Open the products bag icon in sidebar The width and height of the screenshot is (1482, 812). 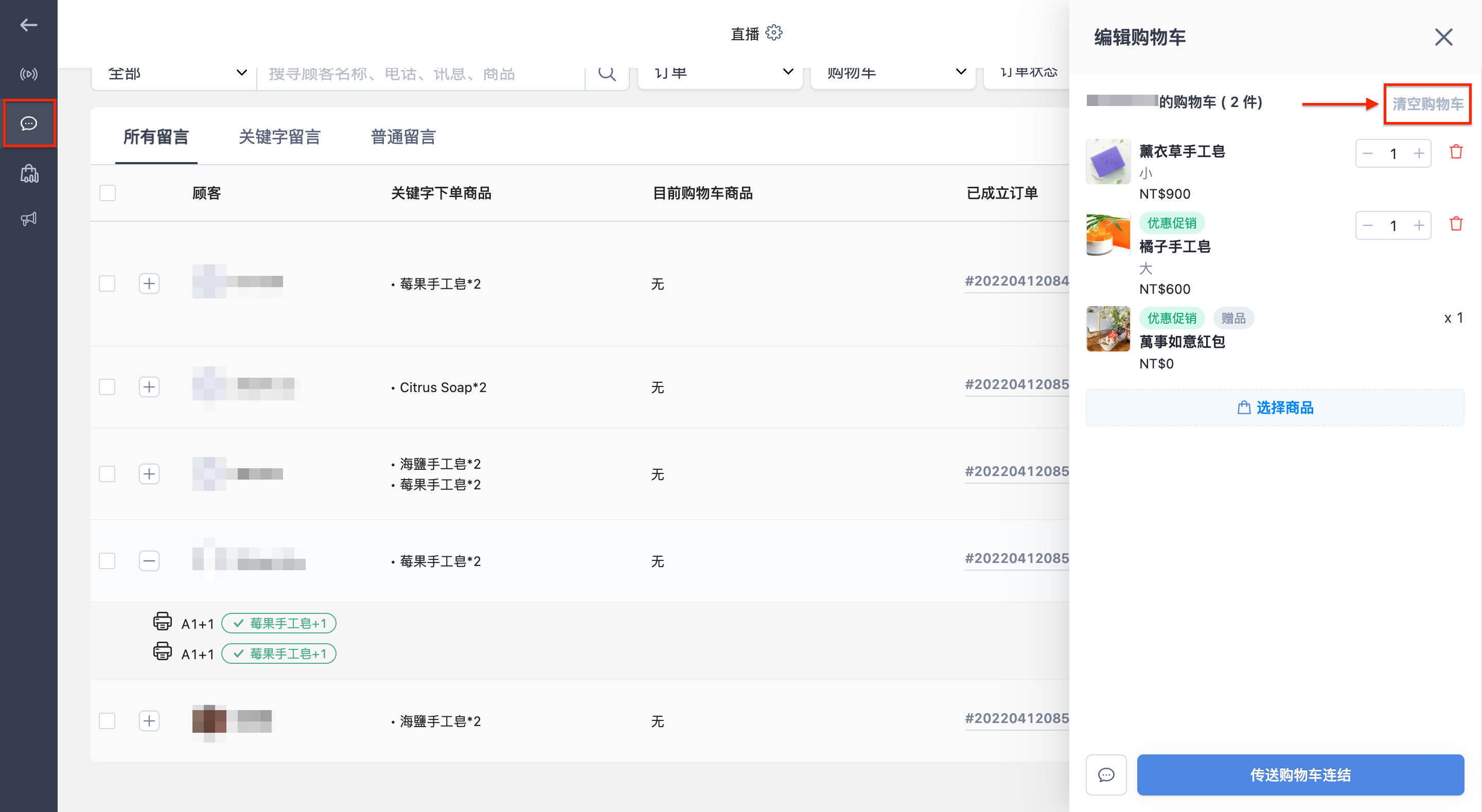coord(29,174)
